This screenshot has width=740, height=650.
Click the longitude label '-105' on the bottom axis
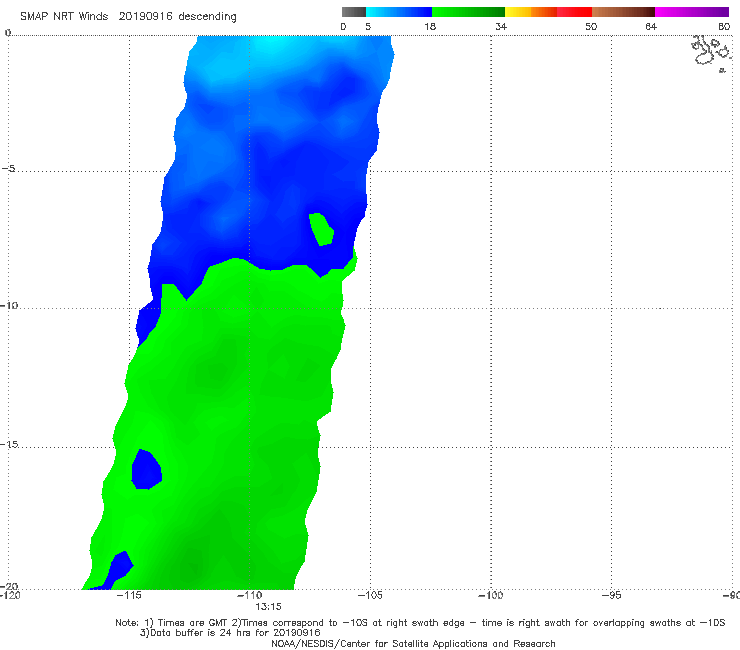(x=370, y=595)
